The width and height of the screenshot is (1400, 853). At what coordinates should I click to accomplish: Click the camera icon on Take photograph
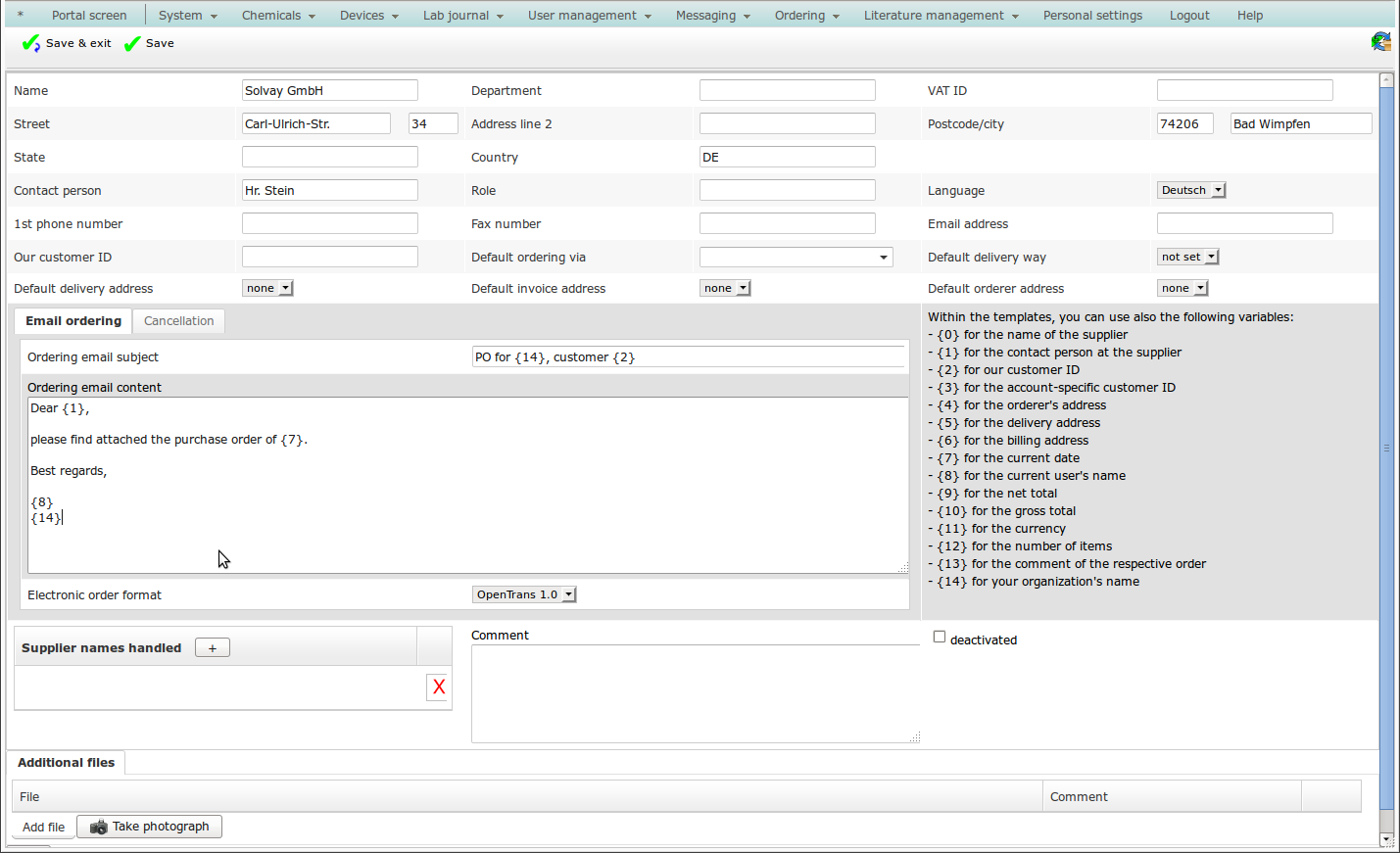(x=98, y=828)
